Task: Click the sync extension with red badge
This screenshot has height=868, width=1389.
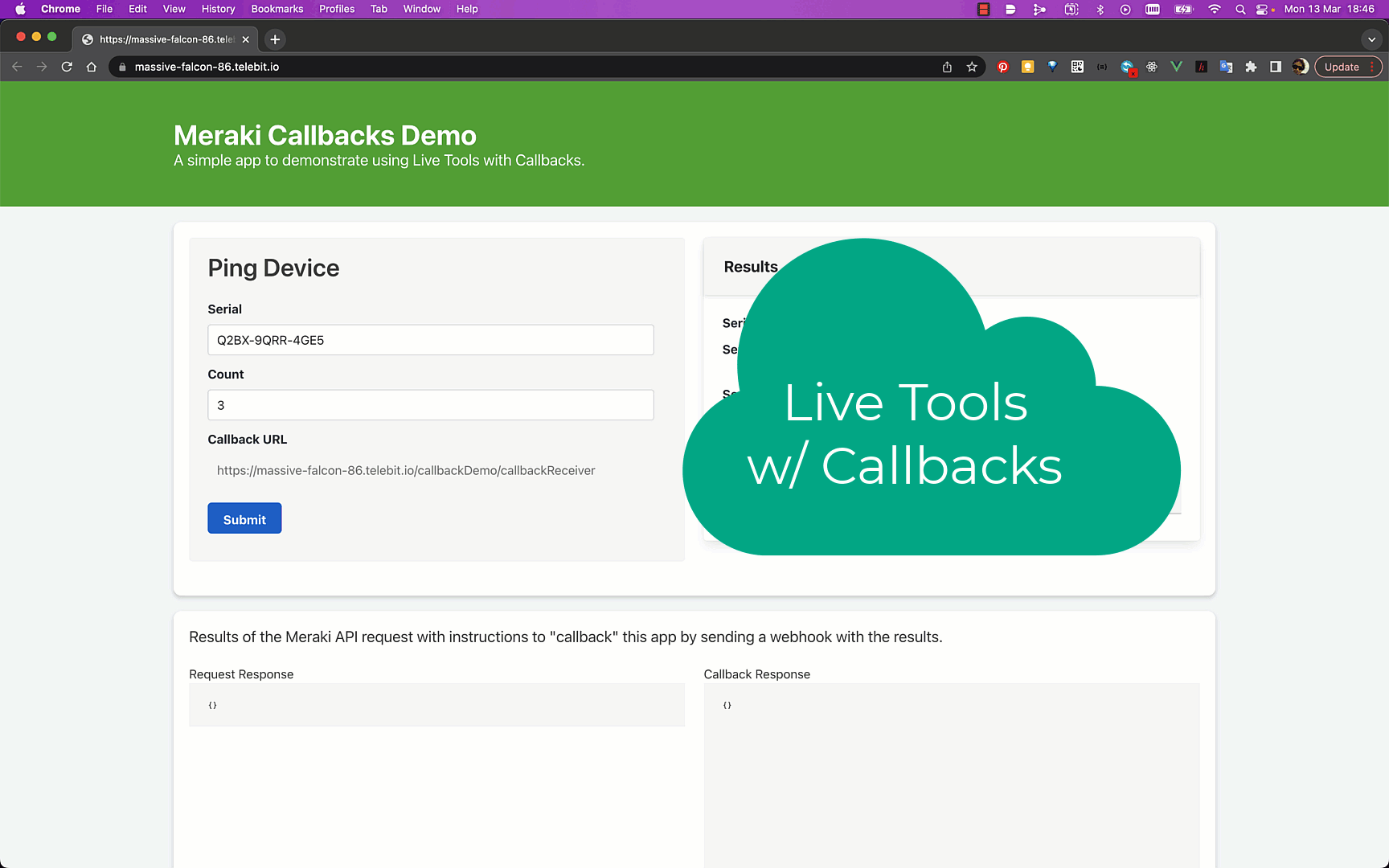Action: click(1128, 68)
